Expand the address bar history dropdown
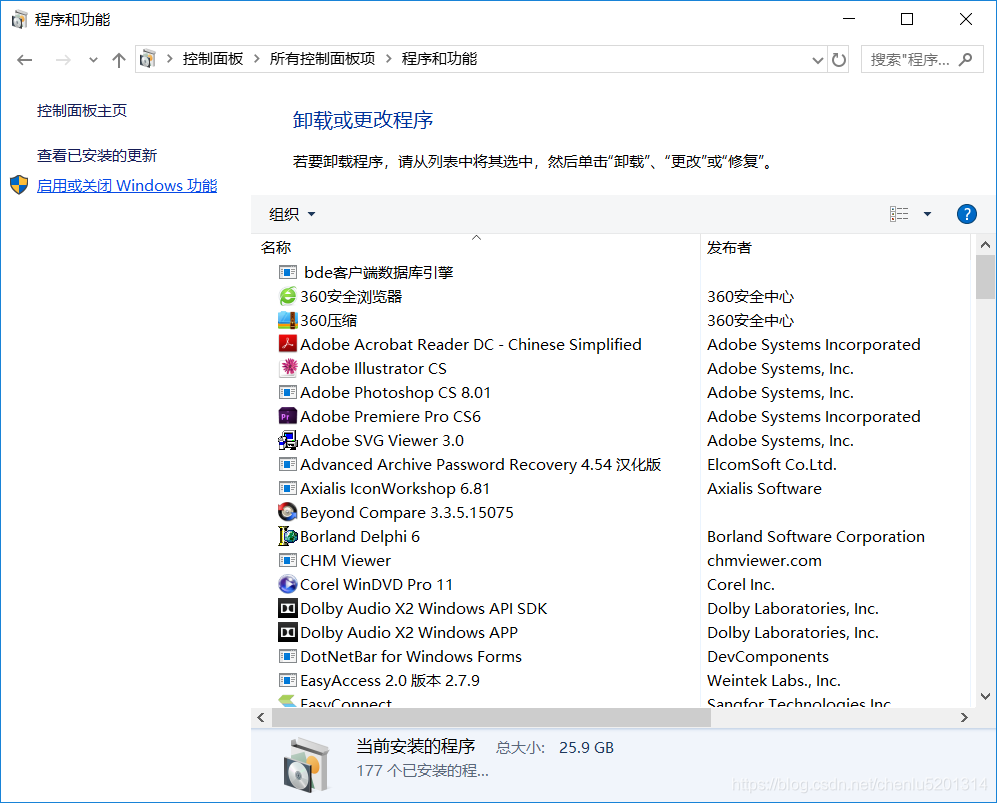The height and width of the screenshot is (803, 997). coord(818,60)
